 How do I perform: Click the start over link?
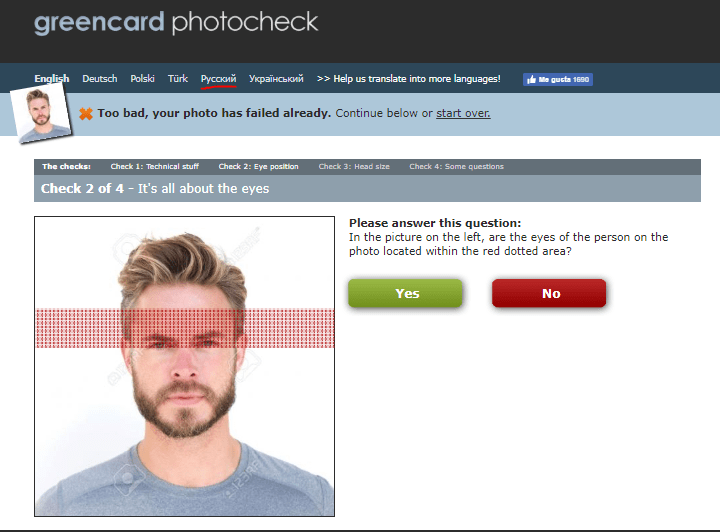click(463, 113)
